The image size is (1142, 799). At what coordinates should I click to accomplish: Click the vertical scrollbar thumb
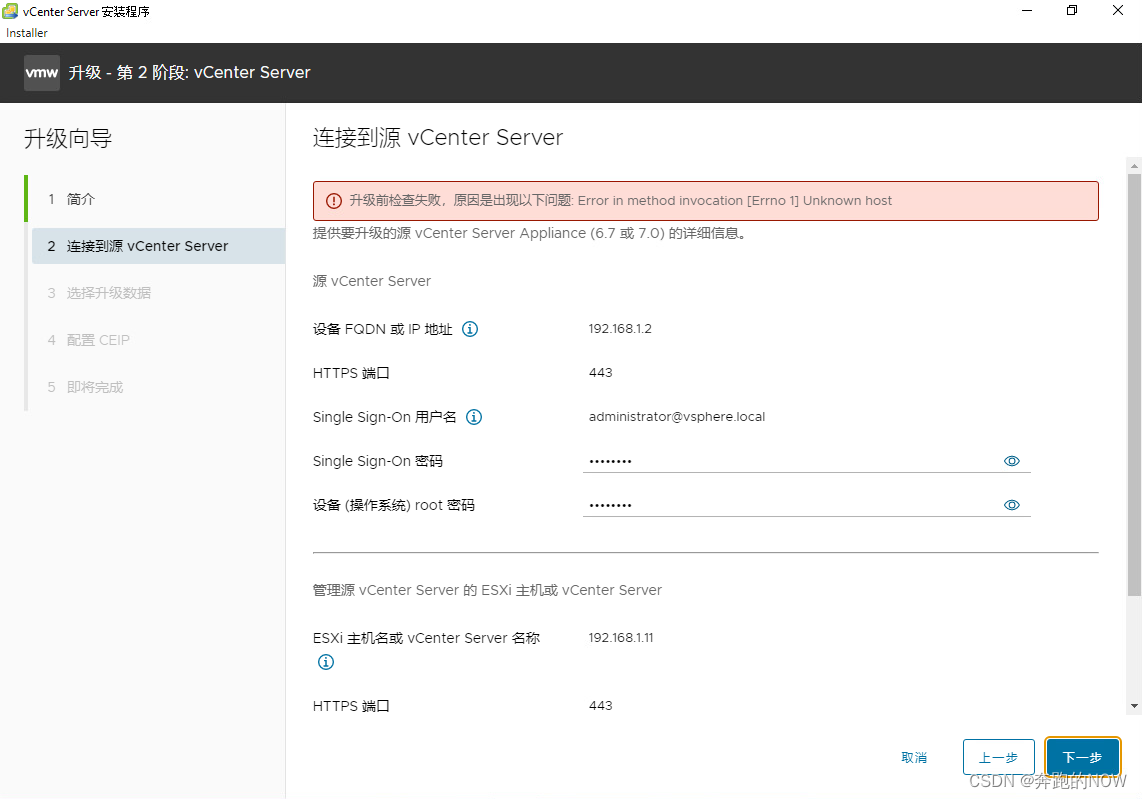1134,384
